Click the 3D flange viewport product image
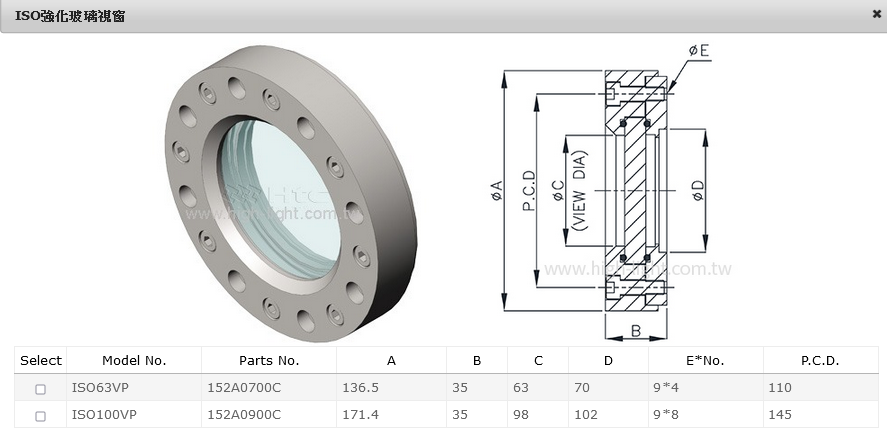This screenshot has height=434, width=887. (x=291, y=188)
